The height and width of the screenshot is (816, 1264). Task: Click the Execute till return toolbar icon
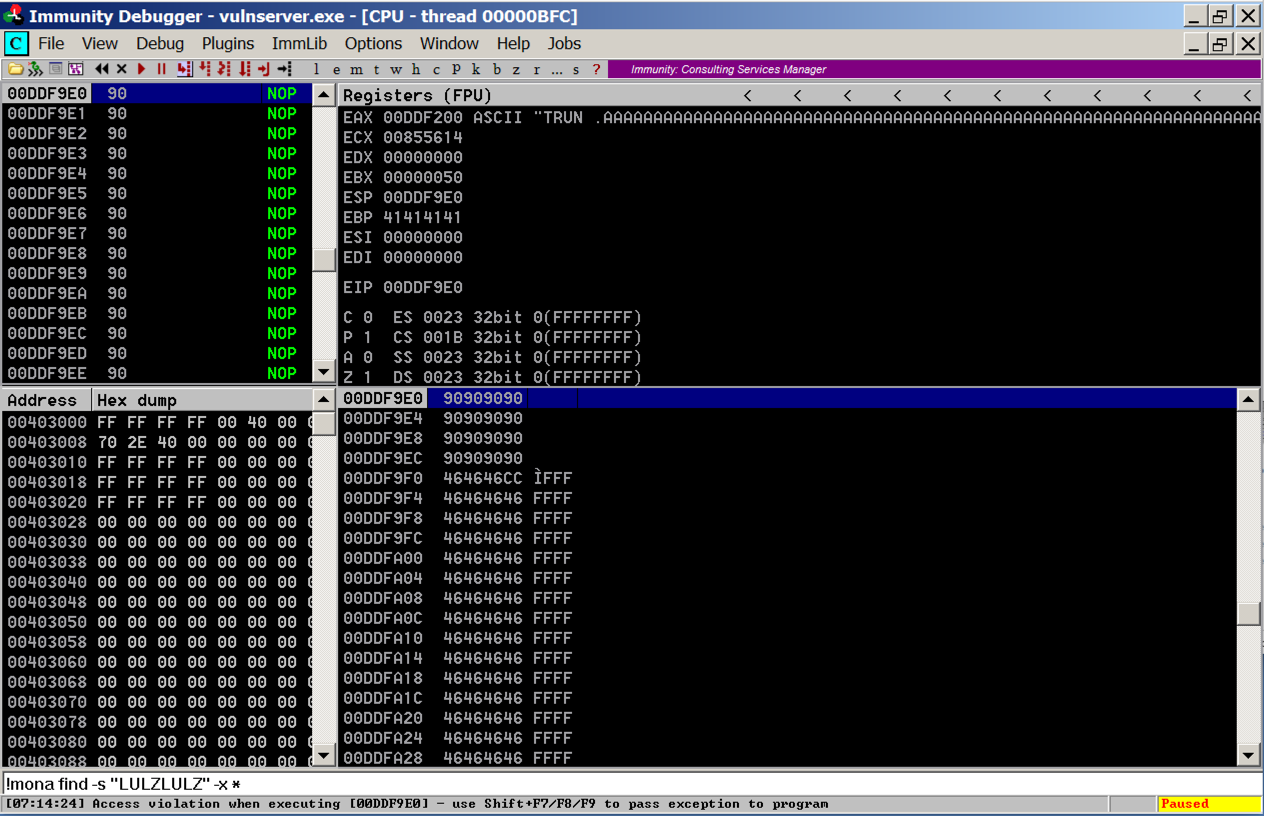click(264, 69)
